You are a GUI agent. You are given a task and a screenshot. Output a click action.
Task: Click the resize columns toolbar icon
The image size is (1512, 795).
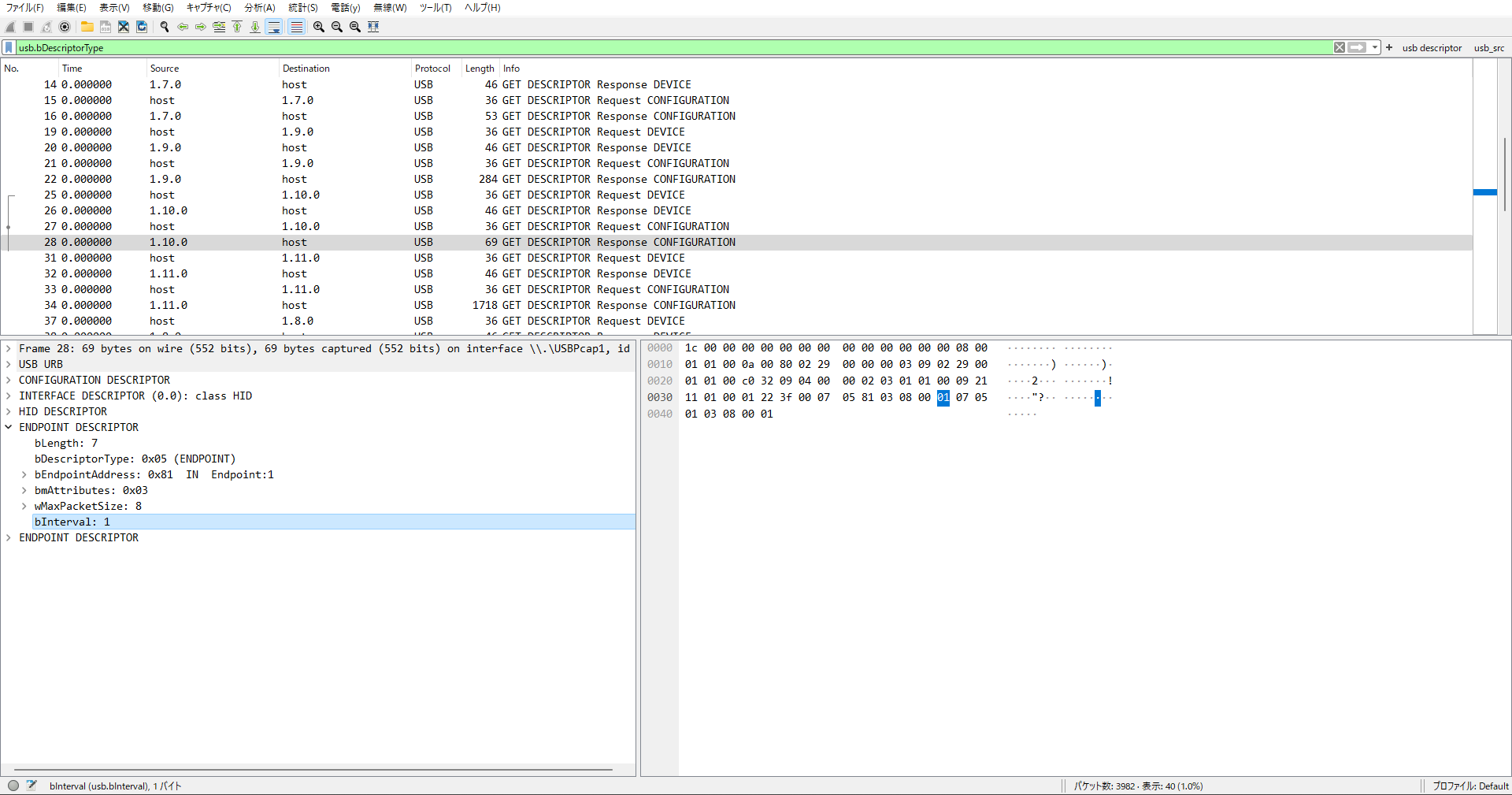pyautogui.click(x=373, y=26)
